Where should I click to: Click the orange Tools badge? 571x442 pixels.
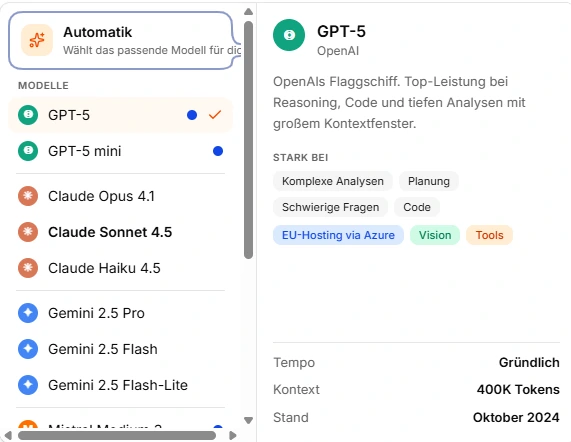(x=489, y=235)
